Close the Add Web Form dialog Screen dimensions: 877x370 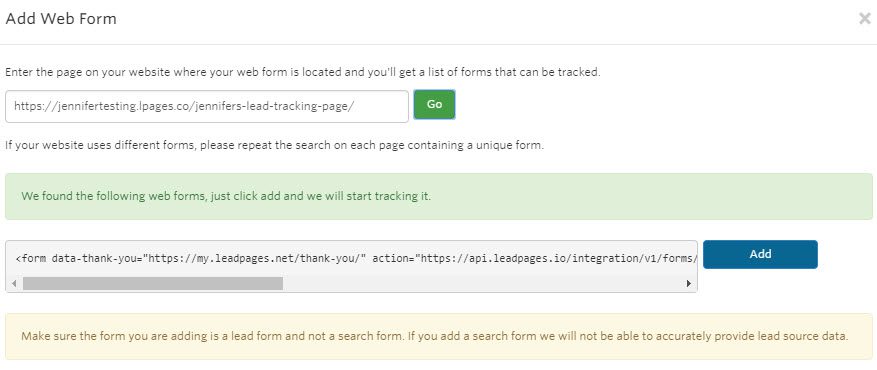pyautogui.click(x=865, y=19)
